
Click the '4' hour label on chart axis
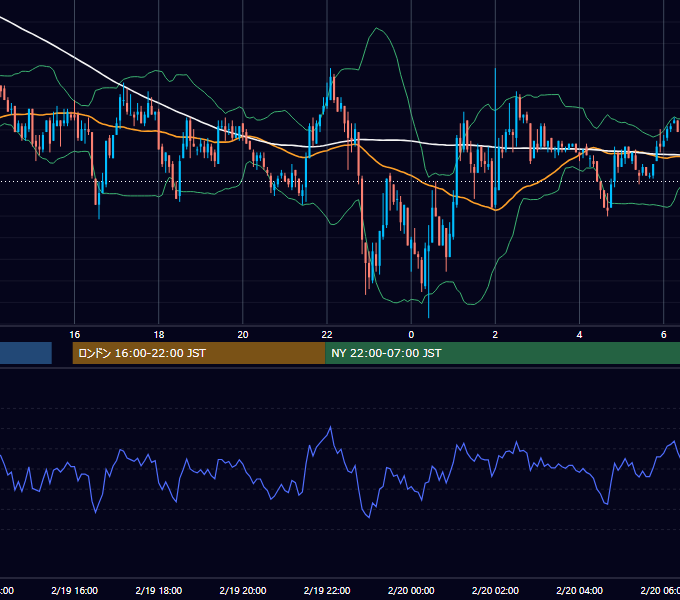579,334
